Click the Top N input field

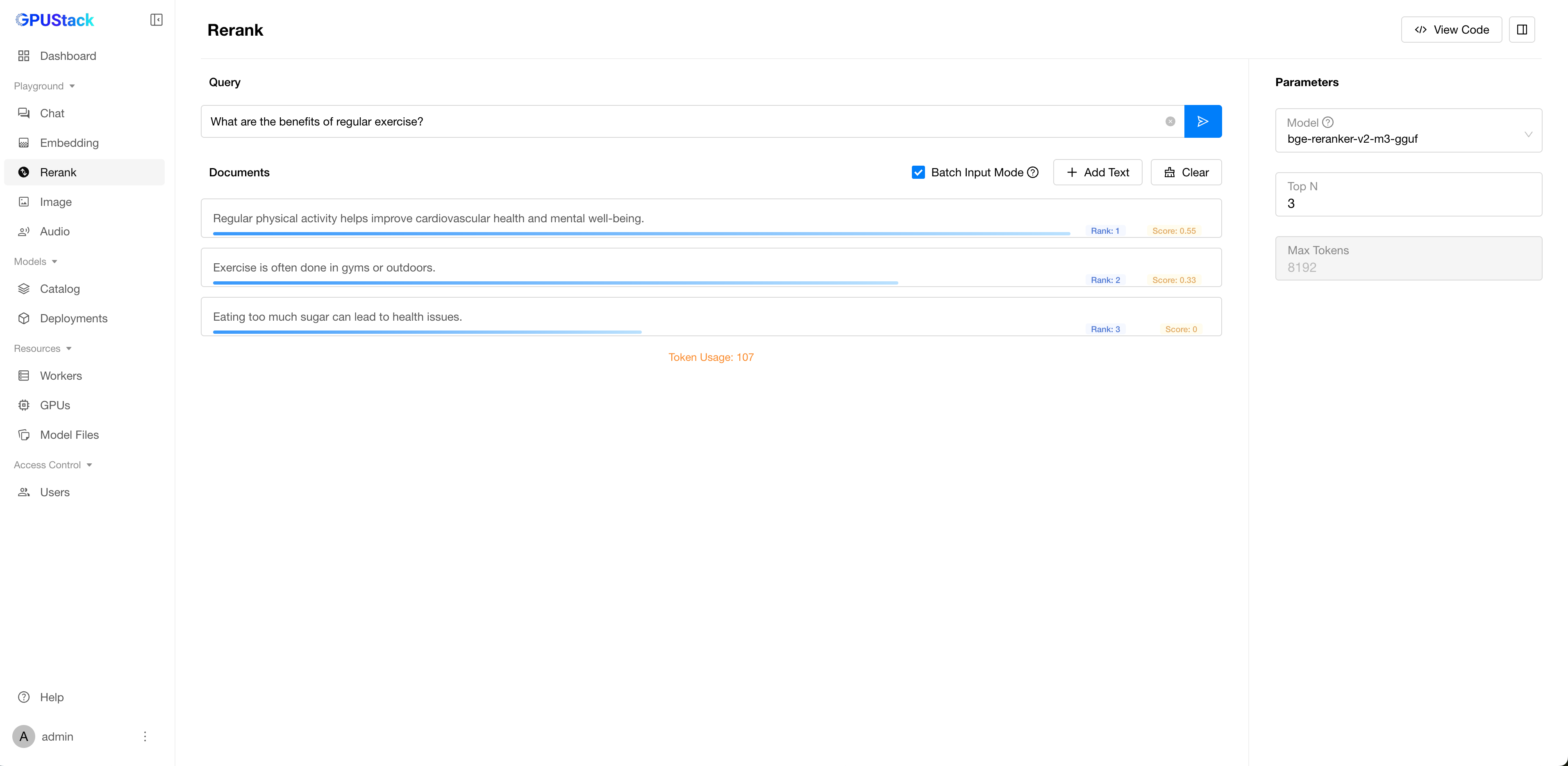(1408, 203)
